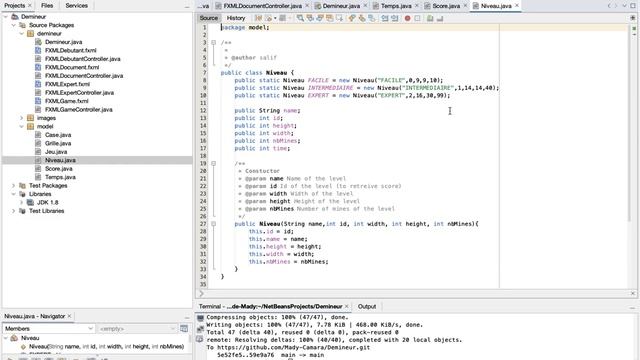Collapse the Libraries node
This screenshot has width=640, height=360.
click(x=13, y=194)
